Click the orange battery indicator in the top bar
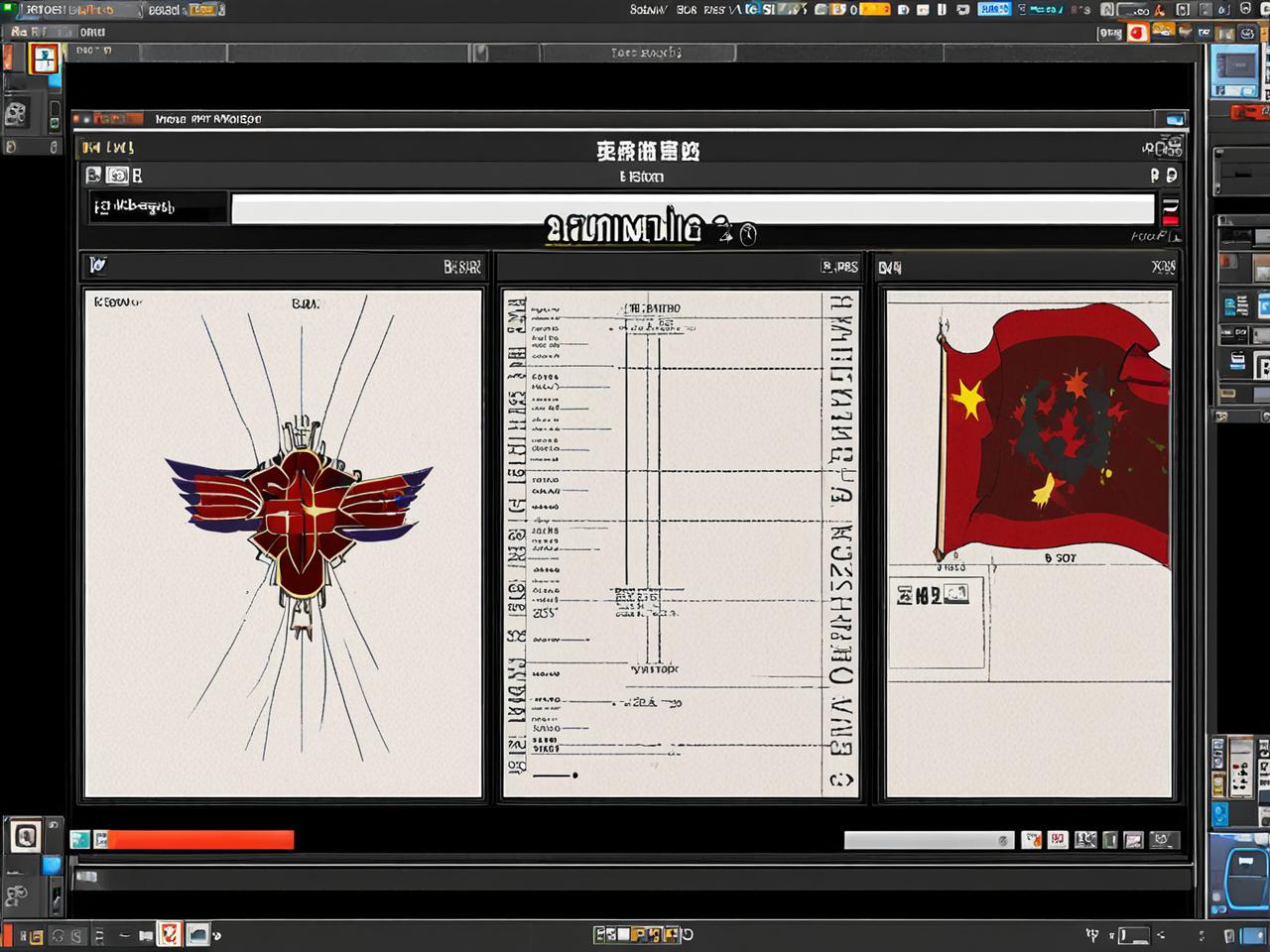 (874, 9)
